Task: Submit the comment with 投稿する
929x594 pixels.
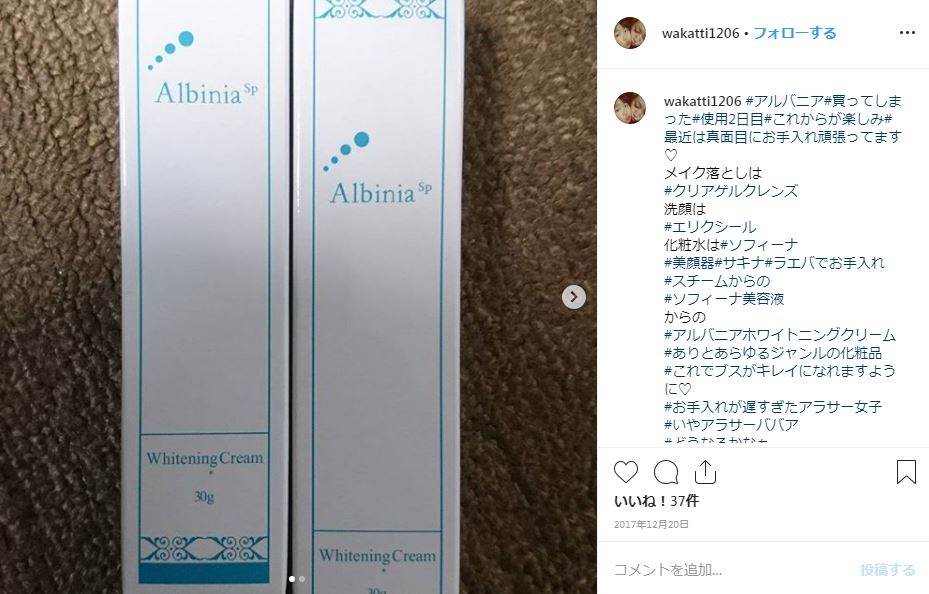Action: [x=888, y=570]
